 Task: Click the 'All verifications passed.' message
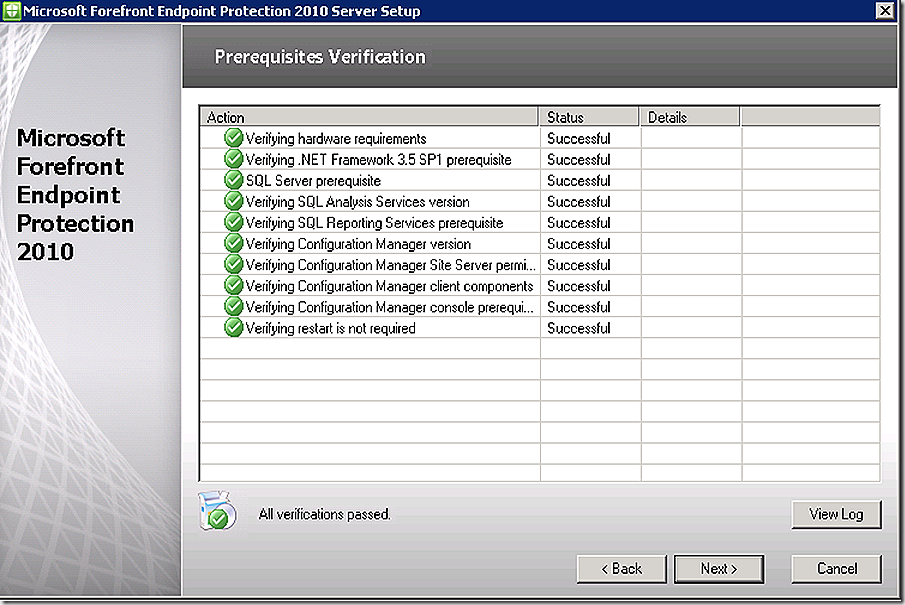point(324,514)
